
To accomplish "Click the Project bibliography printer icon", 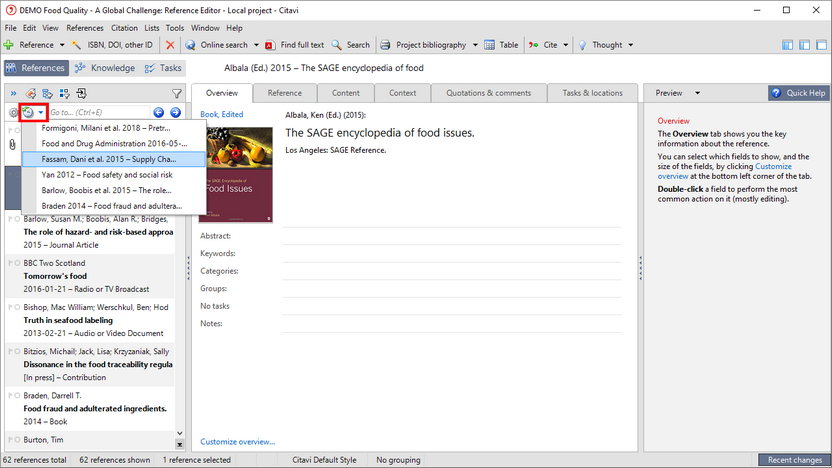I will coord(386,45).
